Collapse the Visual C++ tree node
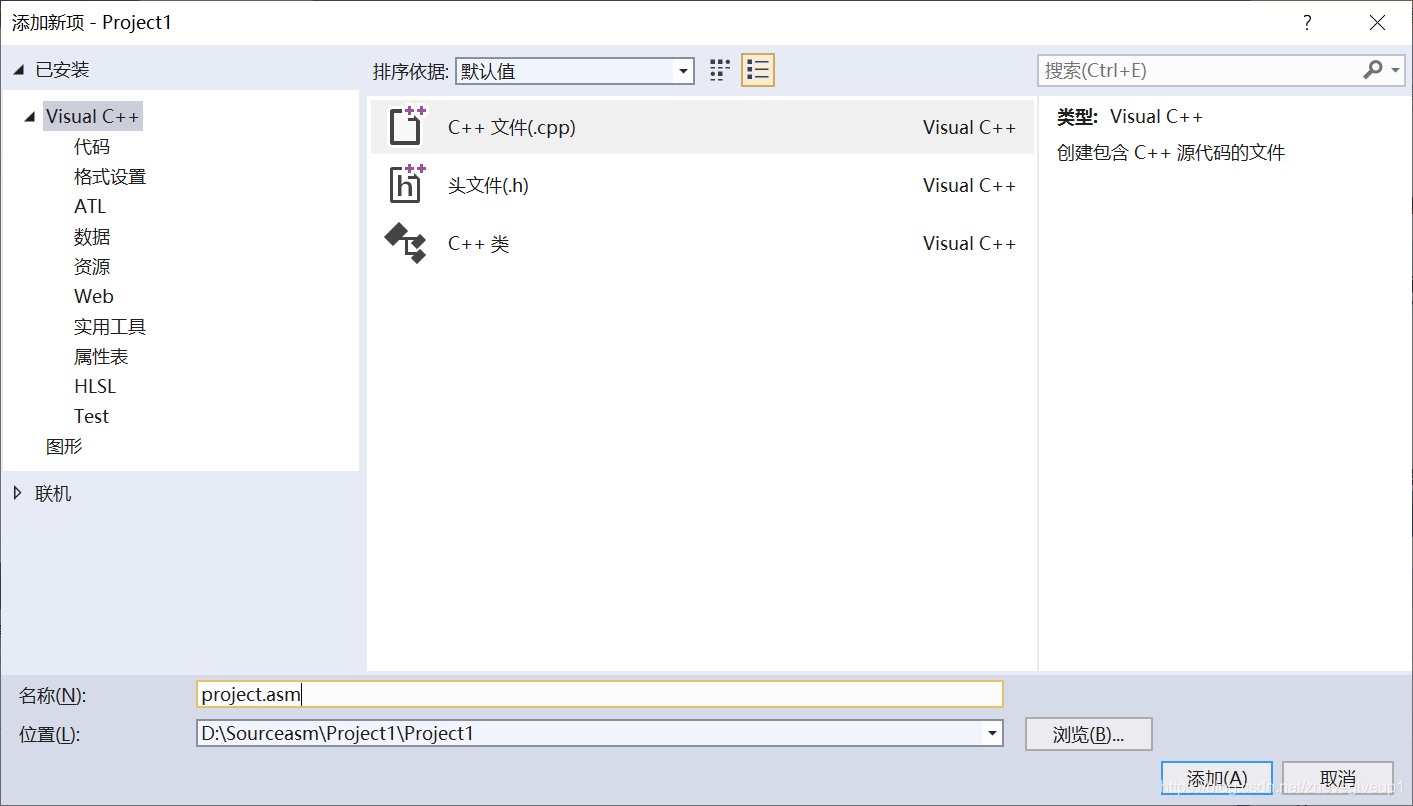The image size is (1413, 806). (x=29, y=117)
